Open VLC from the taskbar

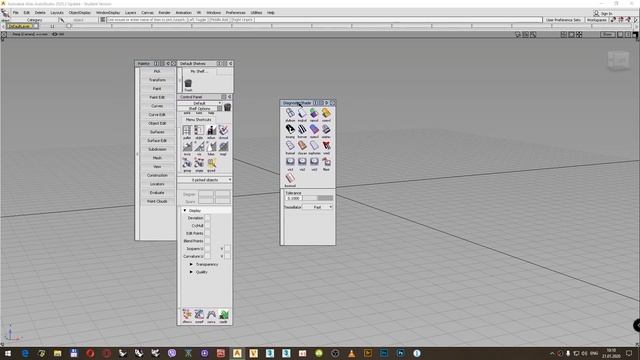(x=351, y=353)
